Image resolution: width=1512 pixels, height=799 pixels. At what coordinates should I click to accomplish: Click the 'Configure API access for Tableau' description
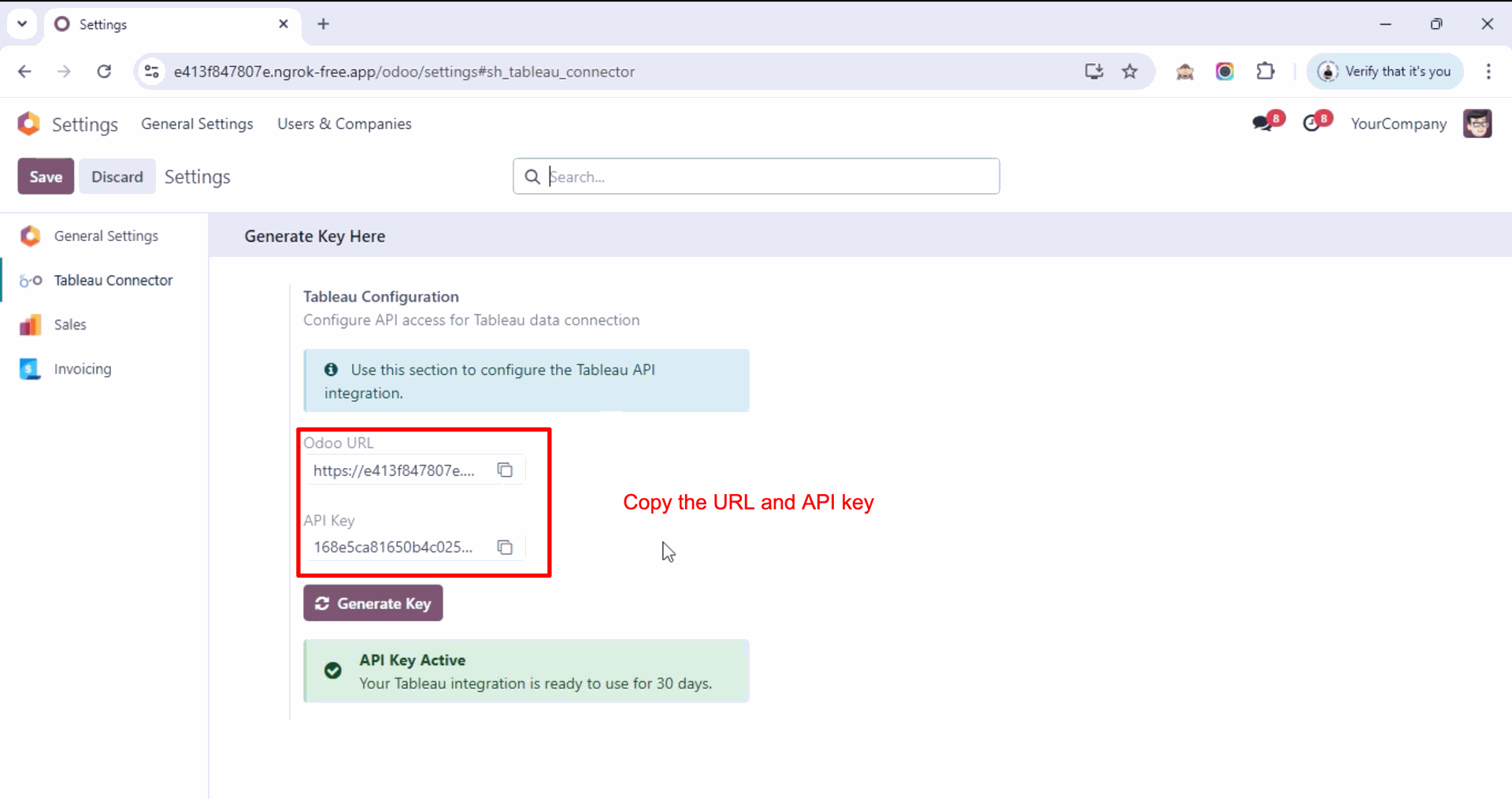[472, 320]
